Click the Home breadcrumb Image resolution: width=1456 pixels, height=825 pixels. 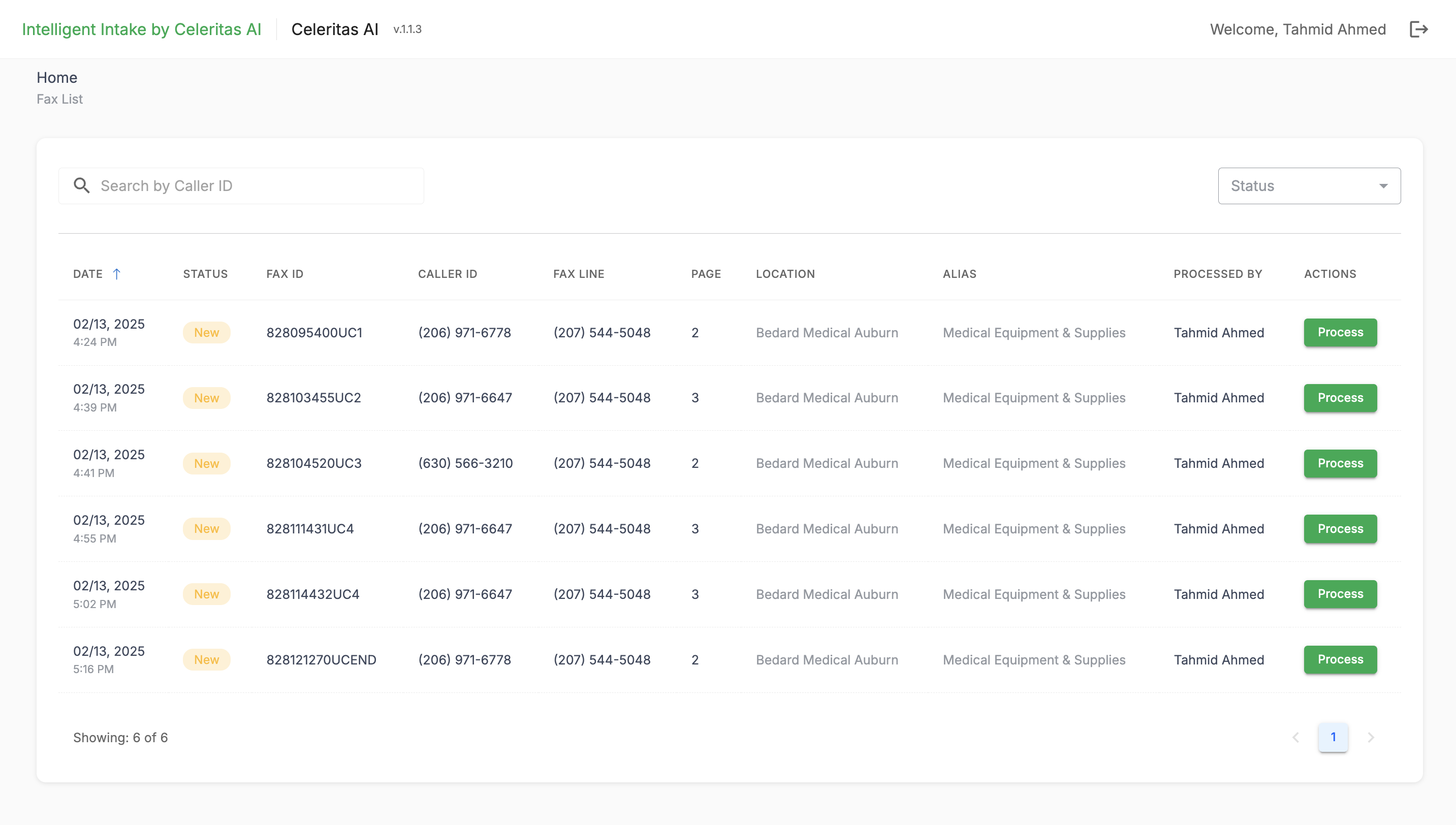pos(57,78)
